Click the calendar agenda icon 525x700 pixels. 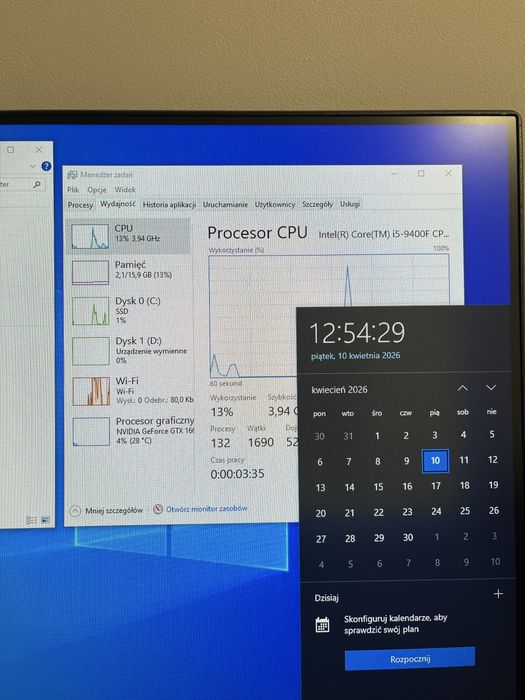point(322,625)
